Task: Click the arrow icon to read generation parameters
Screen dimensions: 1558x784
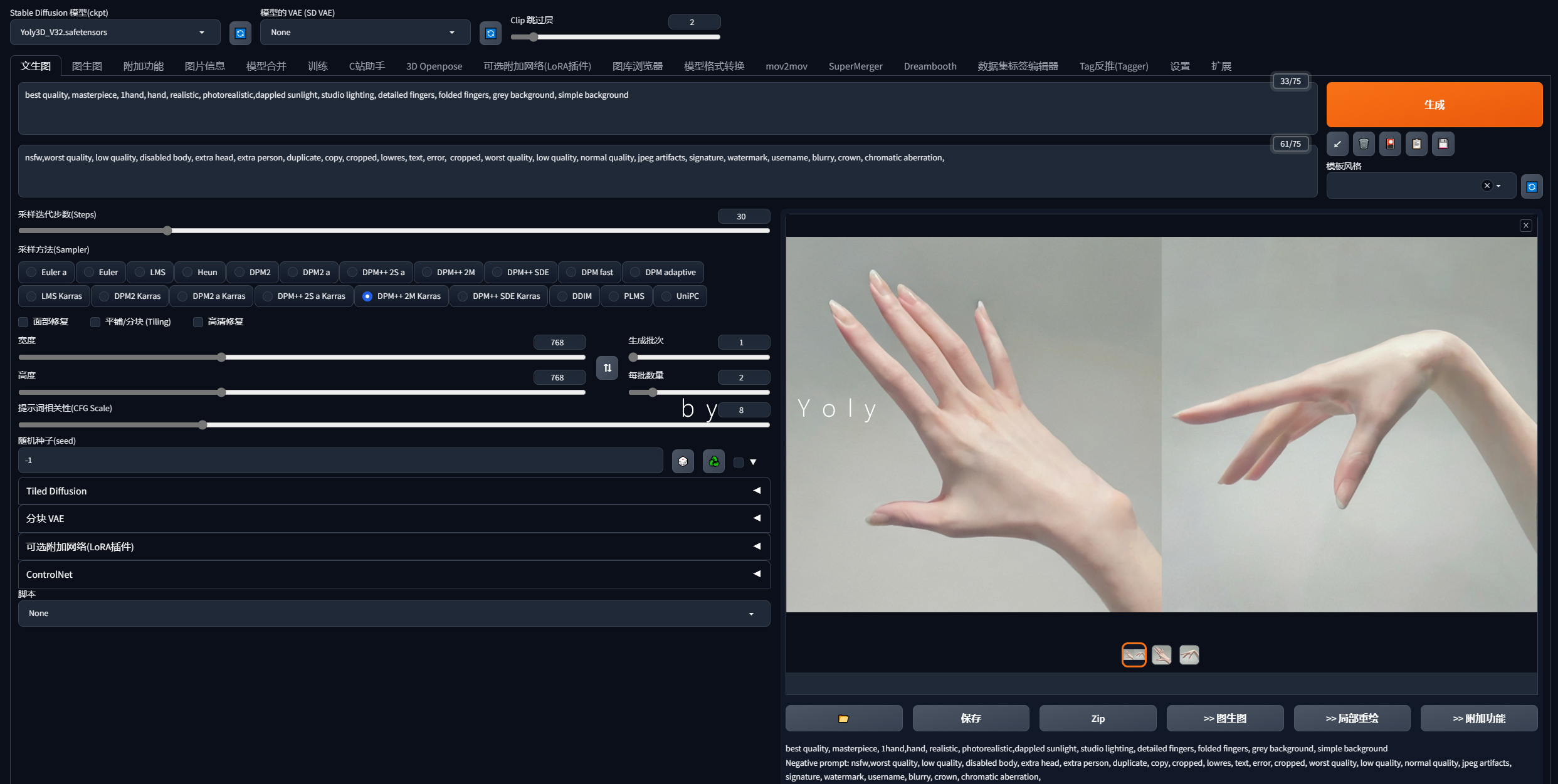Action: pyautogui.click(x=1337, y=144)
